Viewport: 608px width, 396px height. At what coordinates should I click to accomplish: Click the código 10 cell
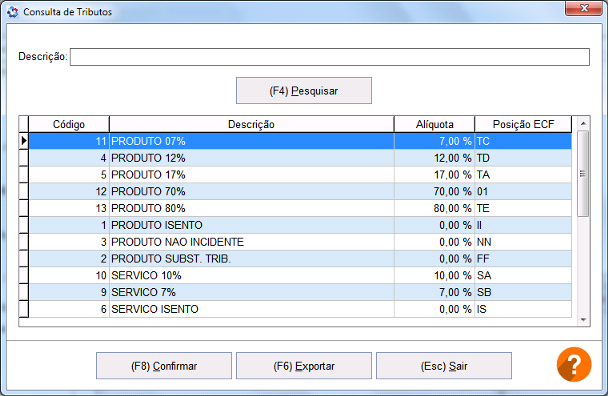tap(69, 275)
